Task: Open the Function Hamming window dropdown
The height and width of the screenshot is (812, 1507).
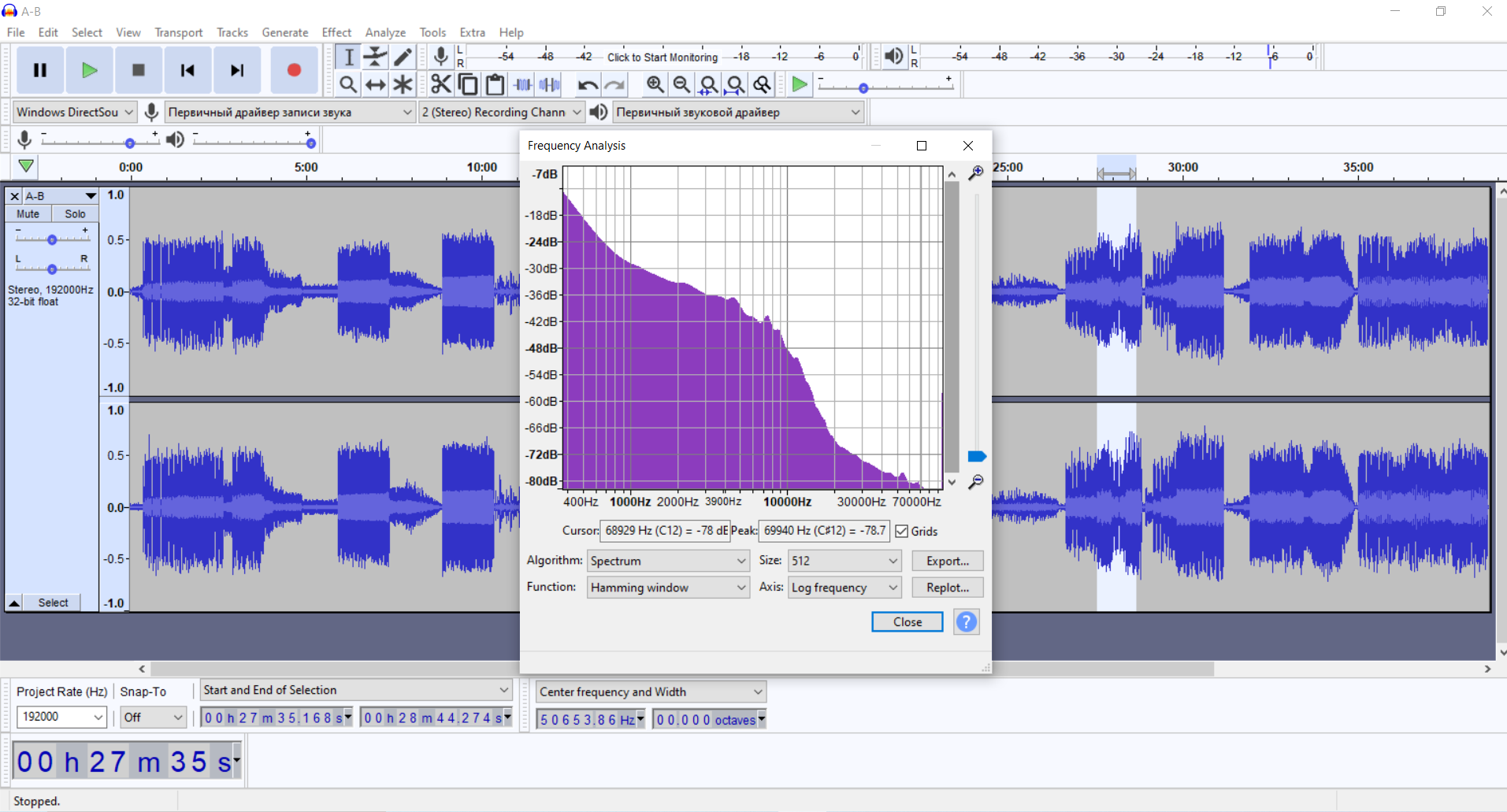Action: click(x=667, y=588)
